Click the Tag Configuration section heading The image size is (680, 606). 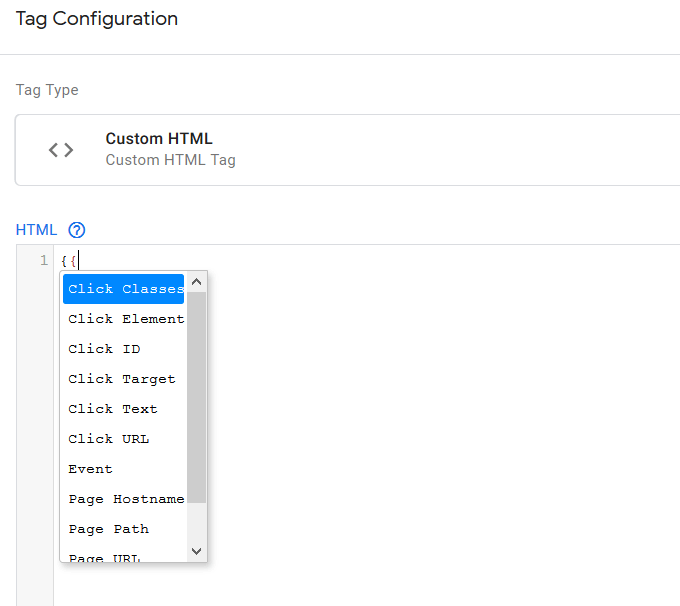click(97, 19)
